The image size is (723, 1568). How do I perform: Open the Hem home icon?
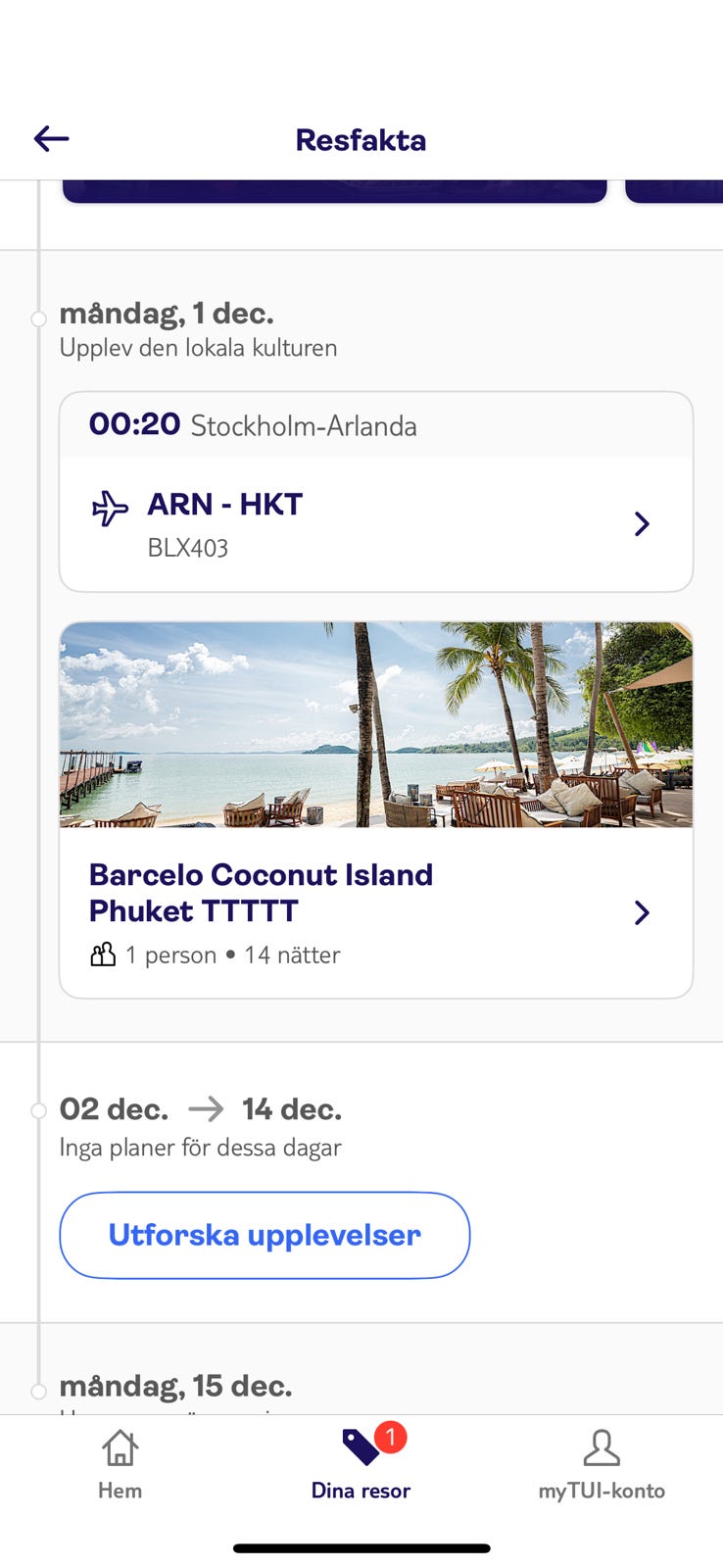click(120, 1447)
